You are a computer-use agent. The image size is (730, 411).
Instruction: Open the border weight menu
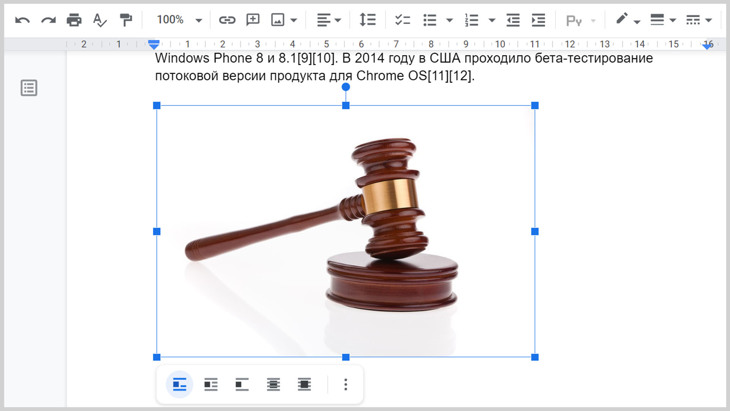click(x=657, y=20)
